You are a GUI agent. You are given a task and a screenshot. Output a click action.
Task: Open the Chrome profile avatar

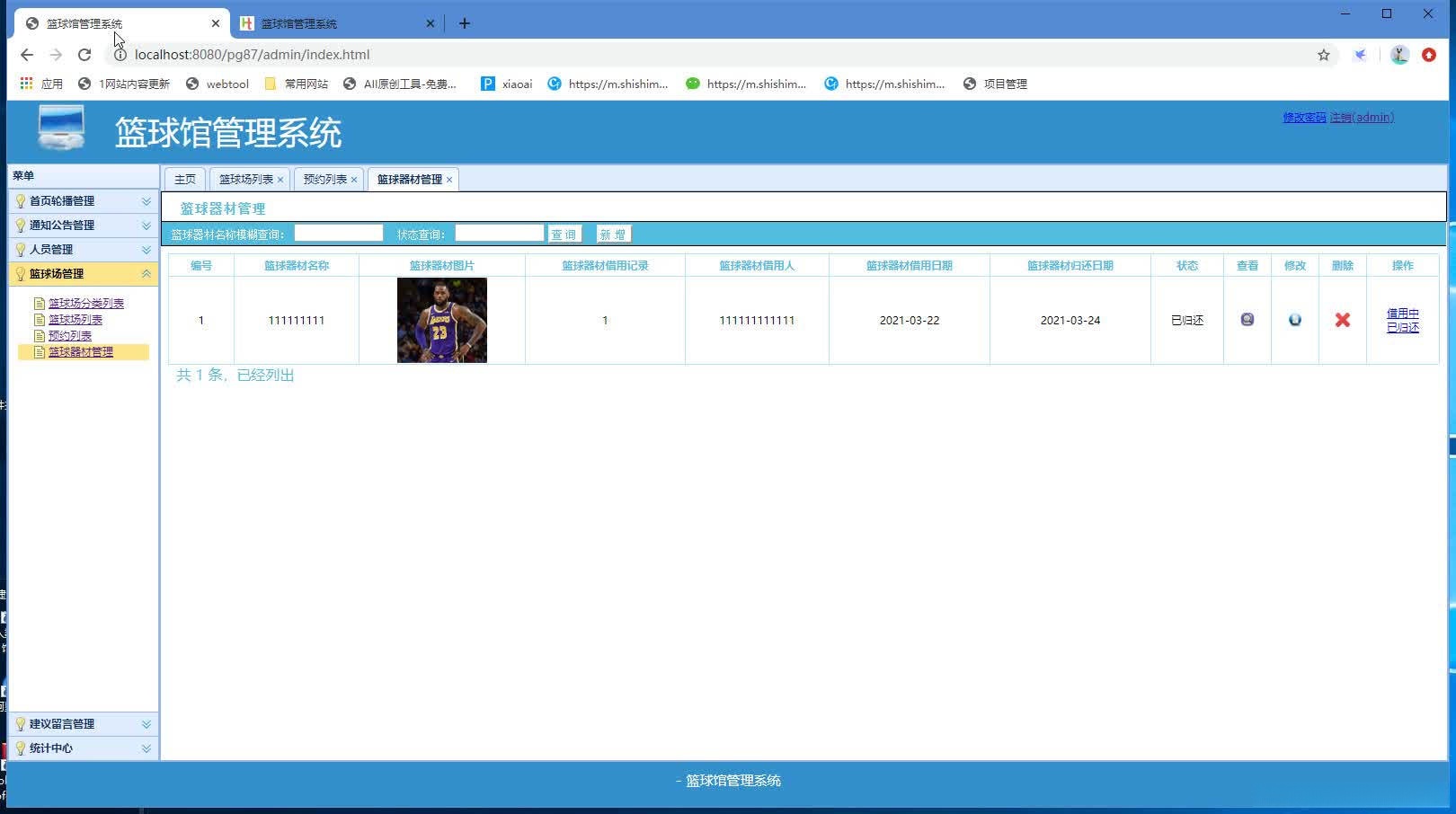(1399, 55)
